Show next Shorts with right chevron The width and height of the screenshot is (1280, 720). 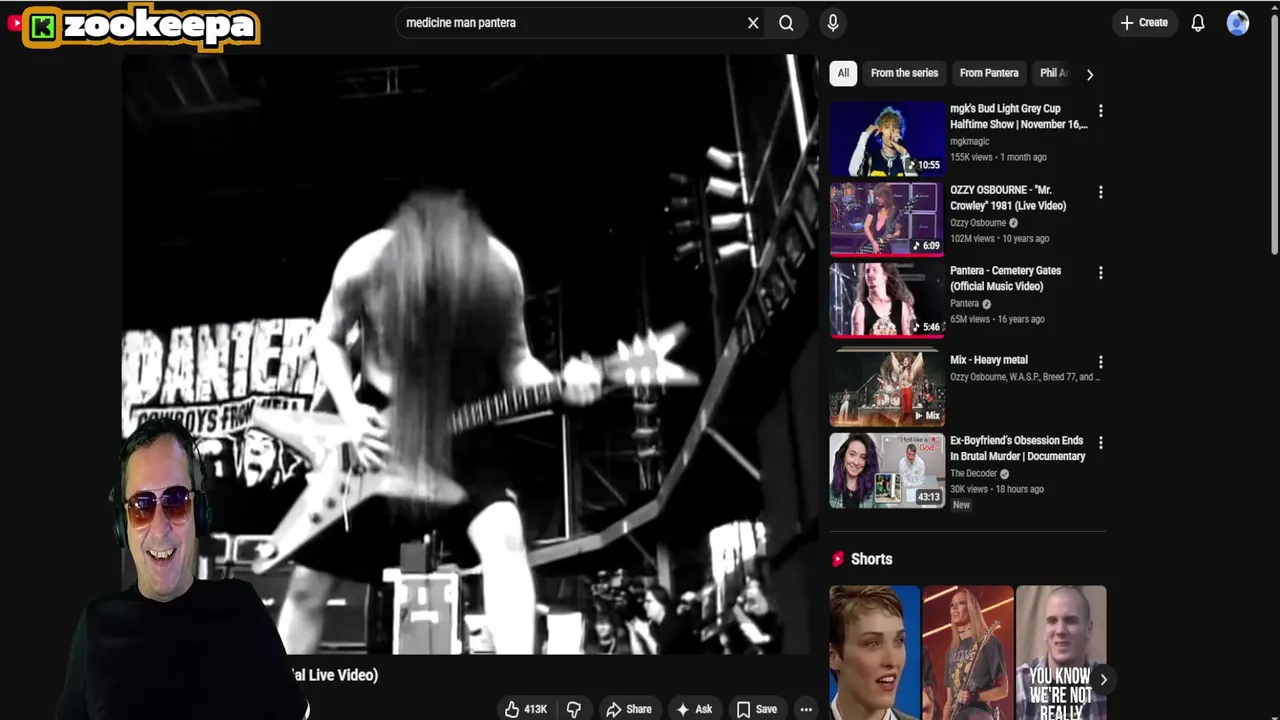1103,680
